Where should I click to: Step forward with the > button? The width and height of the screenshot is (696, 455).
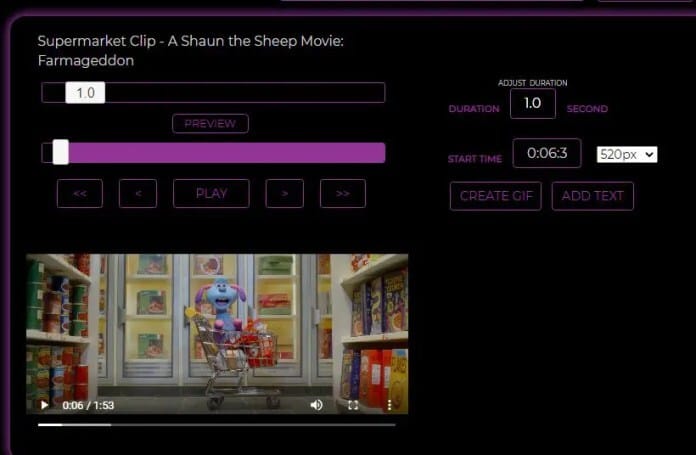pos(285,194)
